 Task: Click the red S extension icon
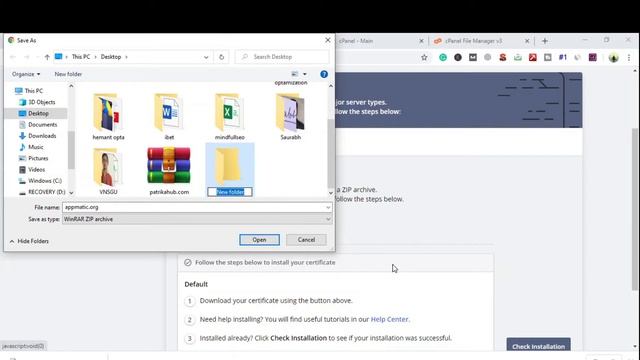pos(503,58)
